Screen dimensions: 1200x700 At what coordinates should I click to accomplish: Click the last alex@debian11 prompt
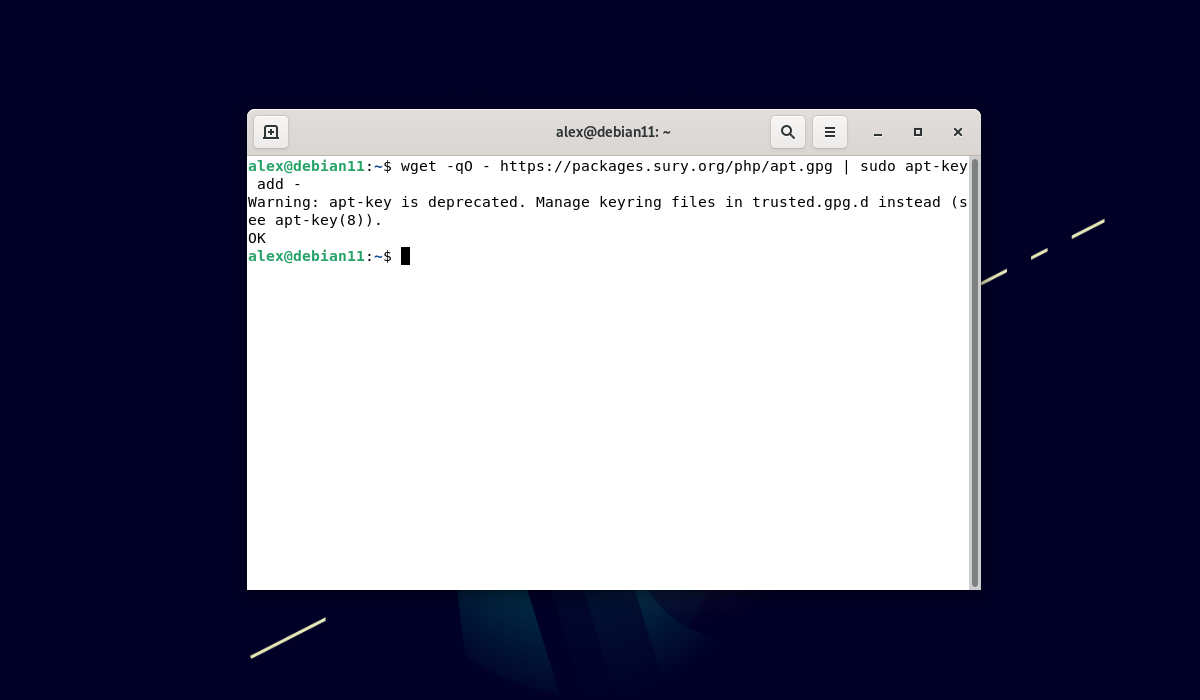click(306, 256)
